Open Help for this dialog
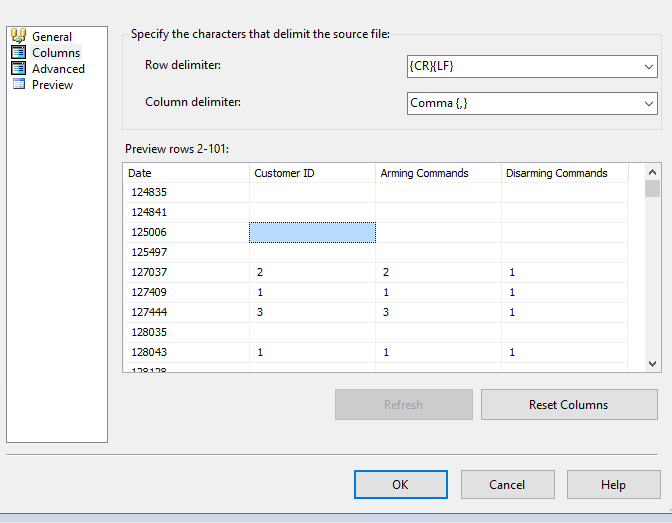 (x=613, y=484)
